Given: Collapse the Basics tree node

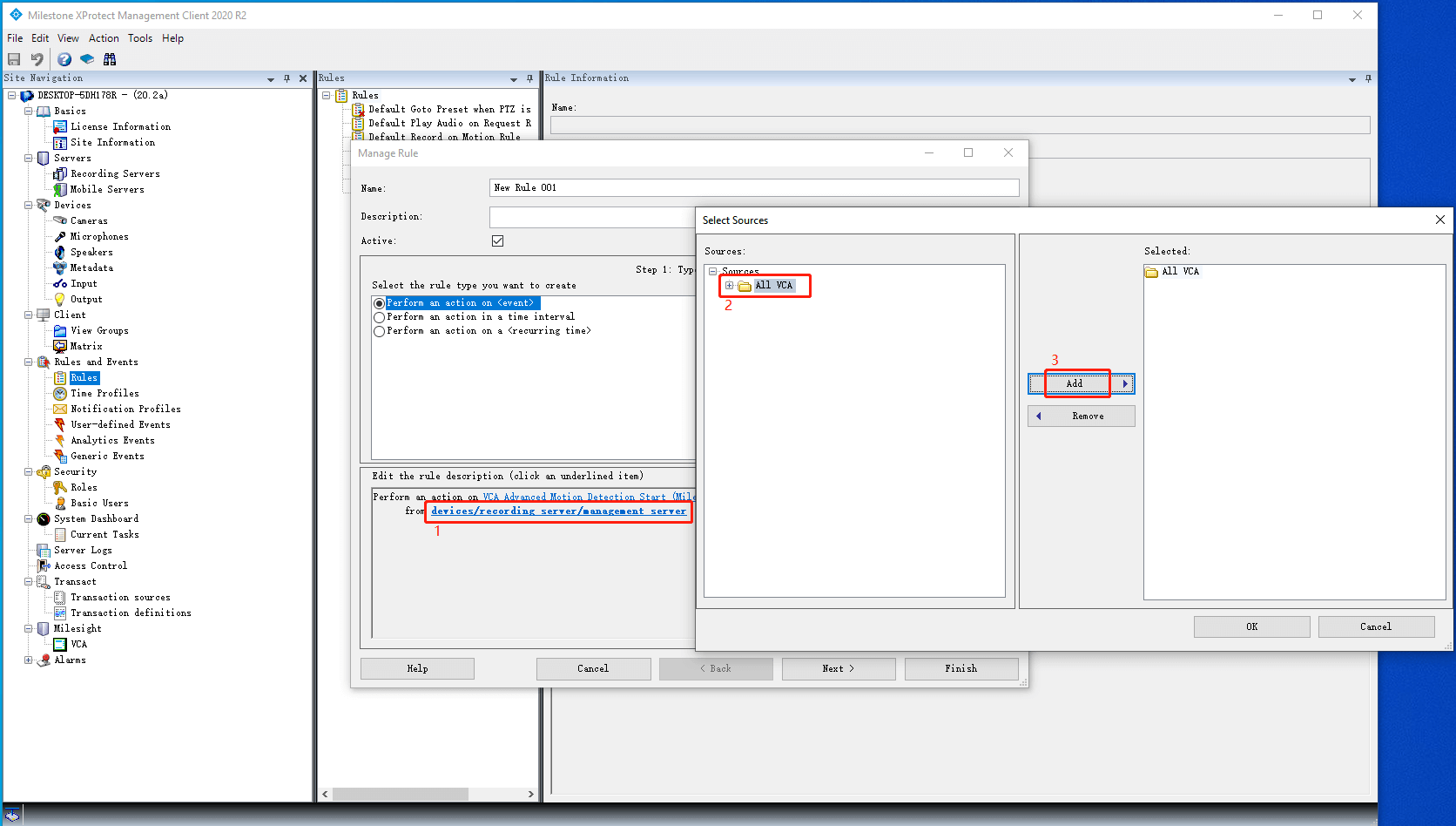Looking at the screenshot, I should tap(28, 111).
